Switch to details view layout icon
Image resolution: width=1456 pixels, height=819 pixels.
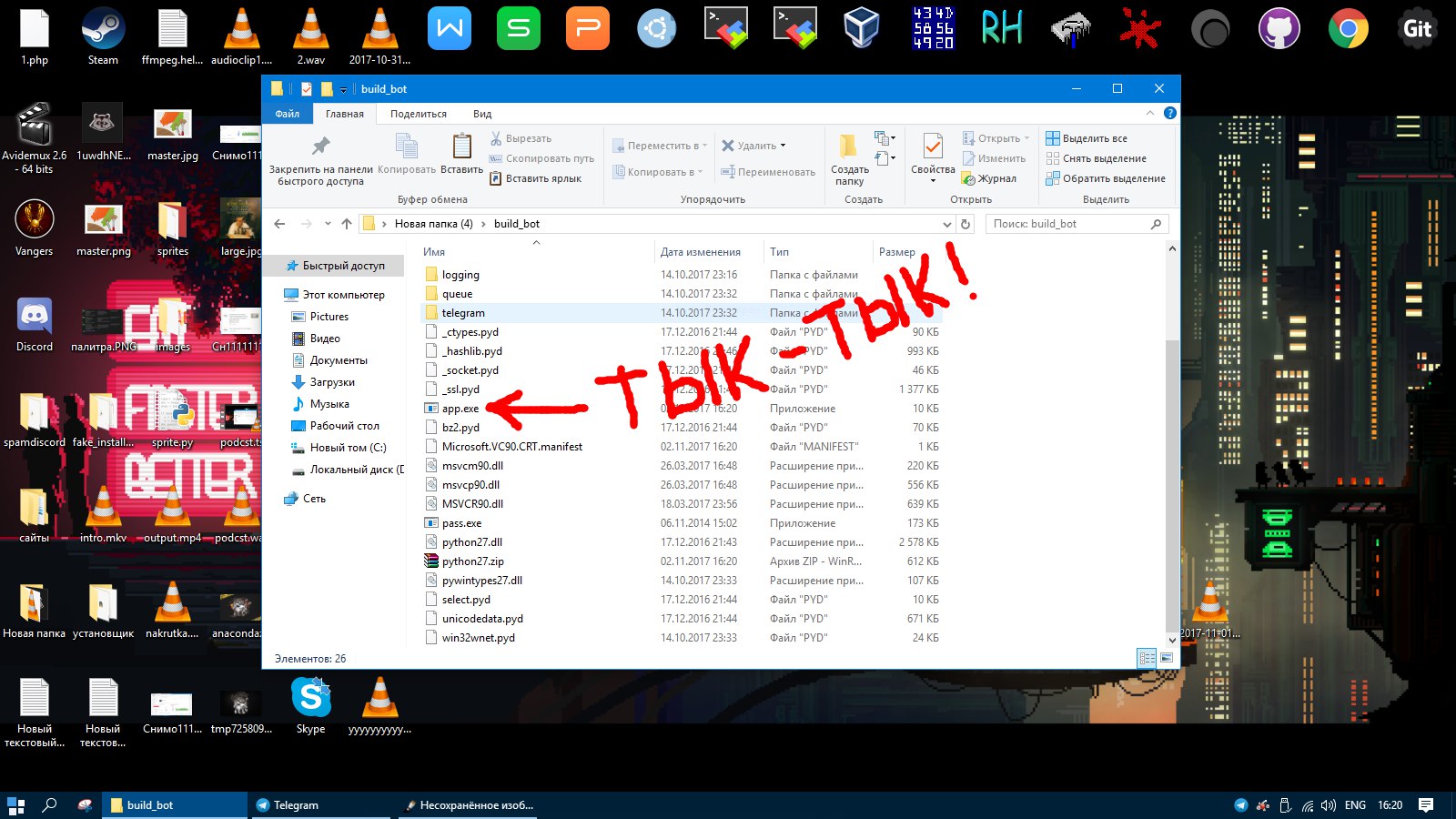[1147, 658]
